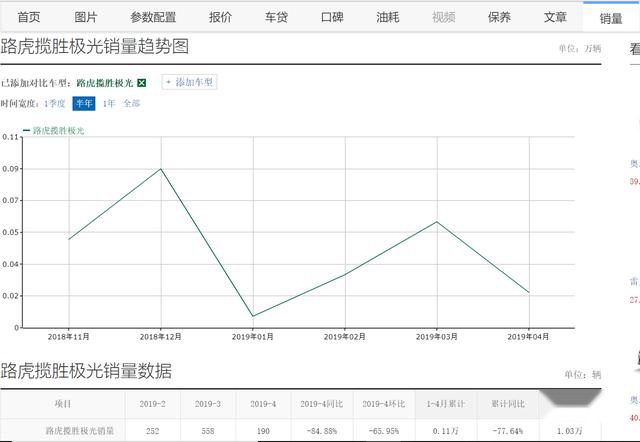Click the 252 sales cell

(152, 431)
